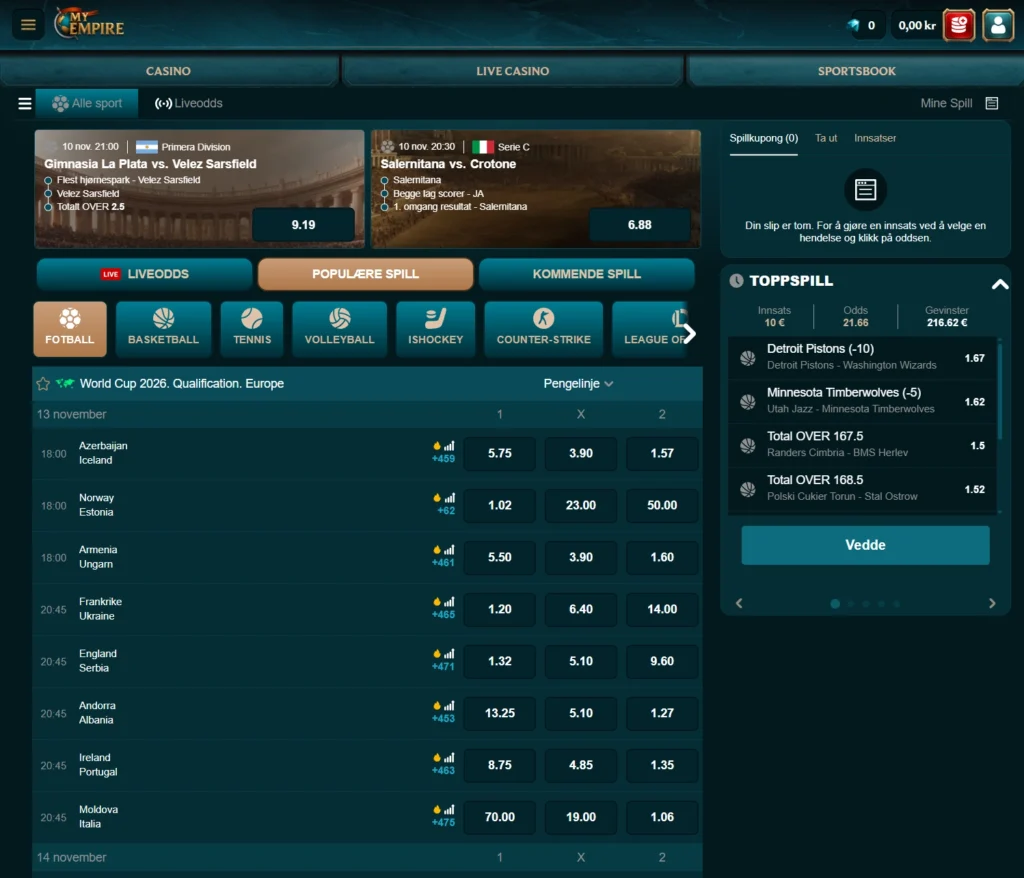Open the Tennis betting section
Image resolution: width=1024 pixels, height=878 pixels.
click(251, 328)
